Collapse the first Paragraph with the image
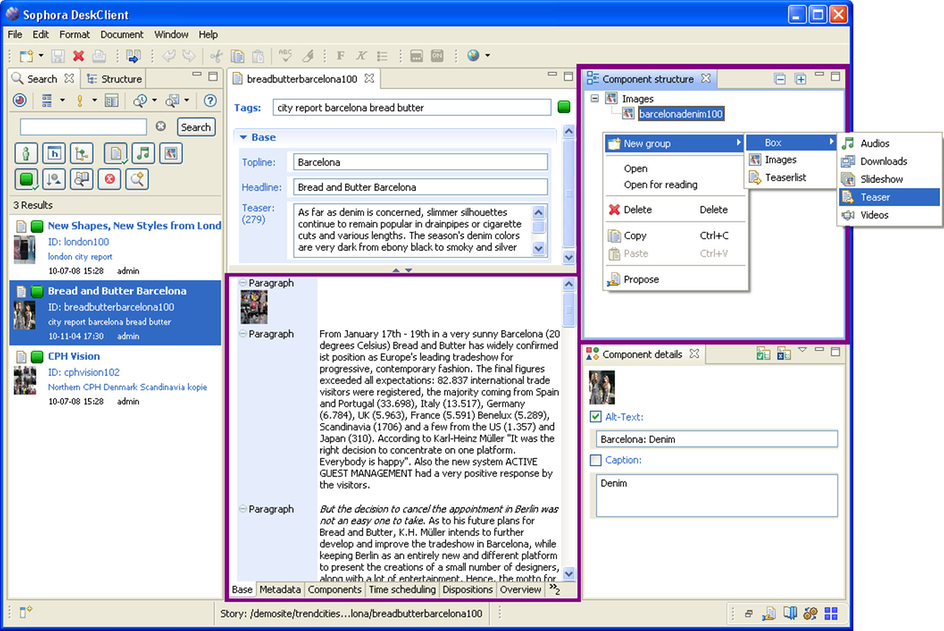Viewport: 944px width, 631px height. click(243, 282)
